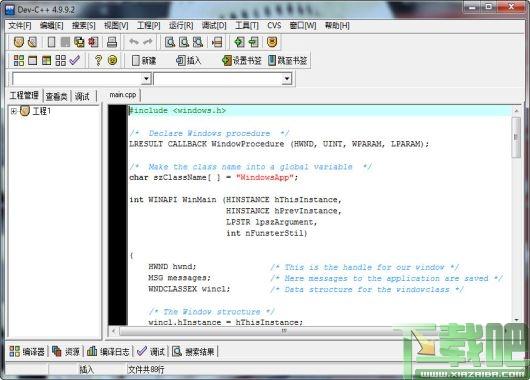Open the bottom 调试 tab with checkmark
This screenshot has height=380, width=530.
pos(151,352)
